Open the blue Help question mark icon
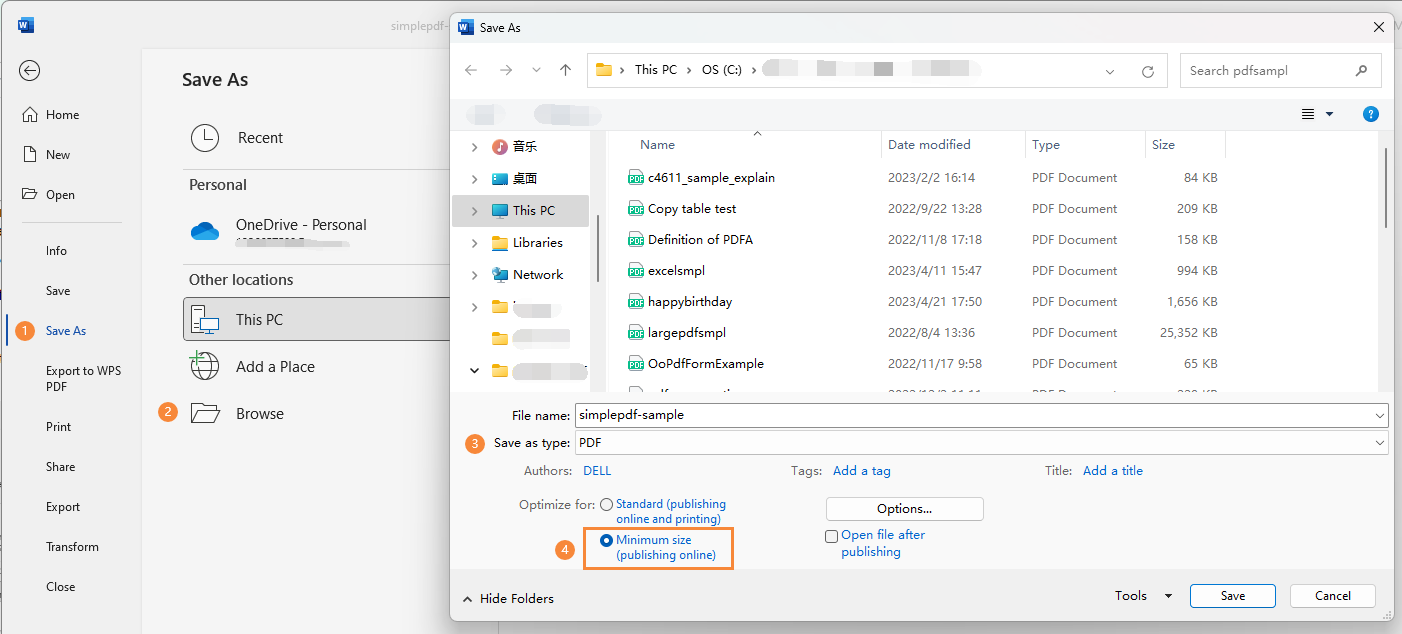1402x634 pixels. [1370, 113]
